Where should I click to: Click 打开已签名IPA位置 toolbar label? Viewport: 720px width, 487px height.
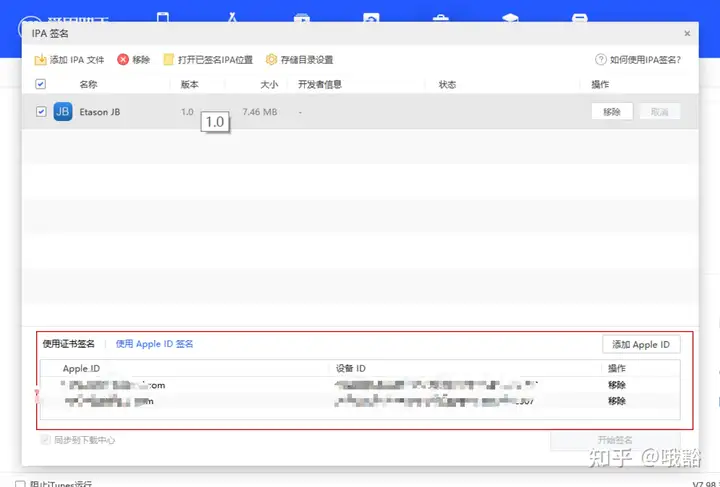215,60
